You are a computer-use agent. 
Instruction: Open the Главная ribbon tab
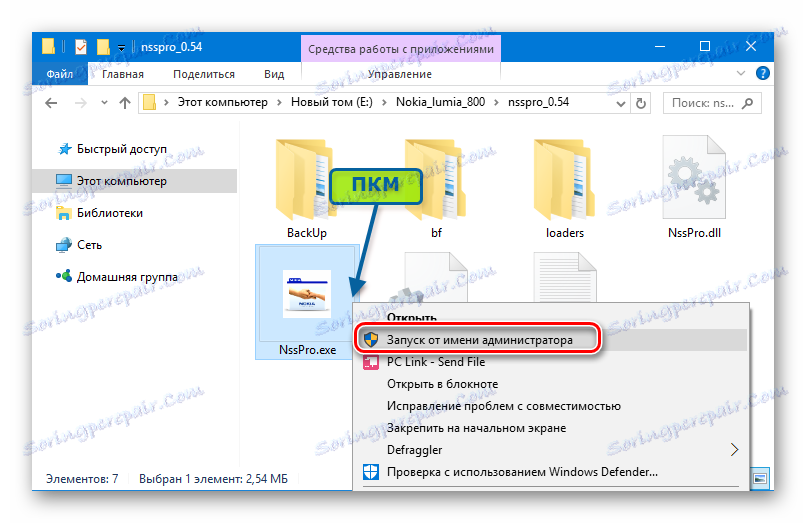[x=123, y=74]
